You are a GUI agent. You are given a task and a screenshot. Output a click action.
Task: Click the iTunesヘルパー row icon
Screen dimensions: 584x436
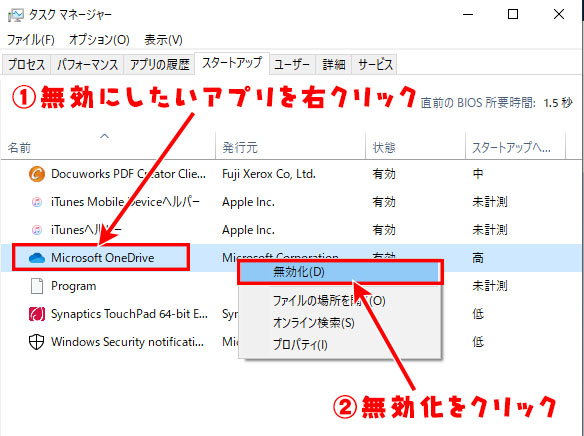click(x=36, y=230)
